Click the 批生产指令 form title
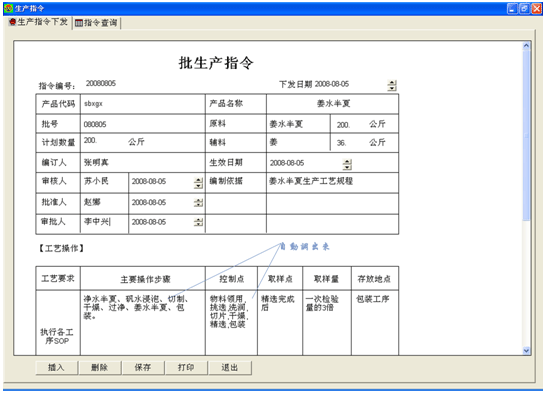Screen dimensions: 544x393 [x=216, y=63]
